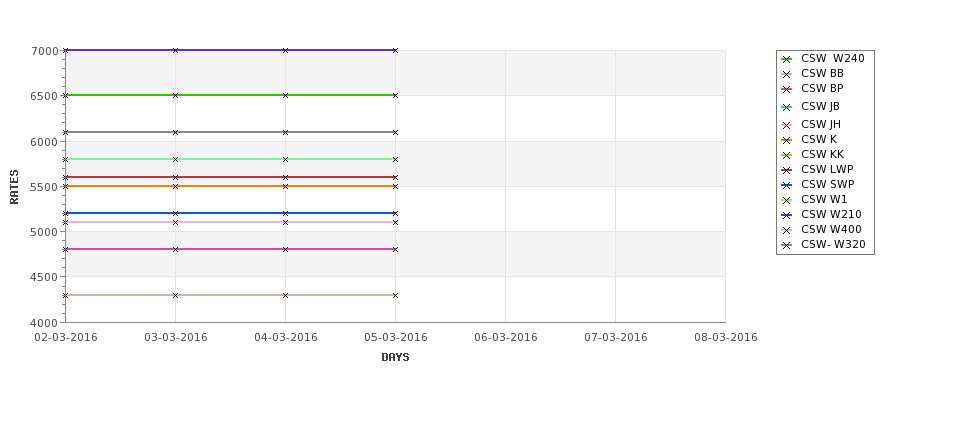The image size is (975, 429).
Task: Click the CSW W210 legend label
Action: point(831,214)
